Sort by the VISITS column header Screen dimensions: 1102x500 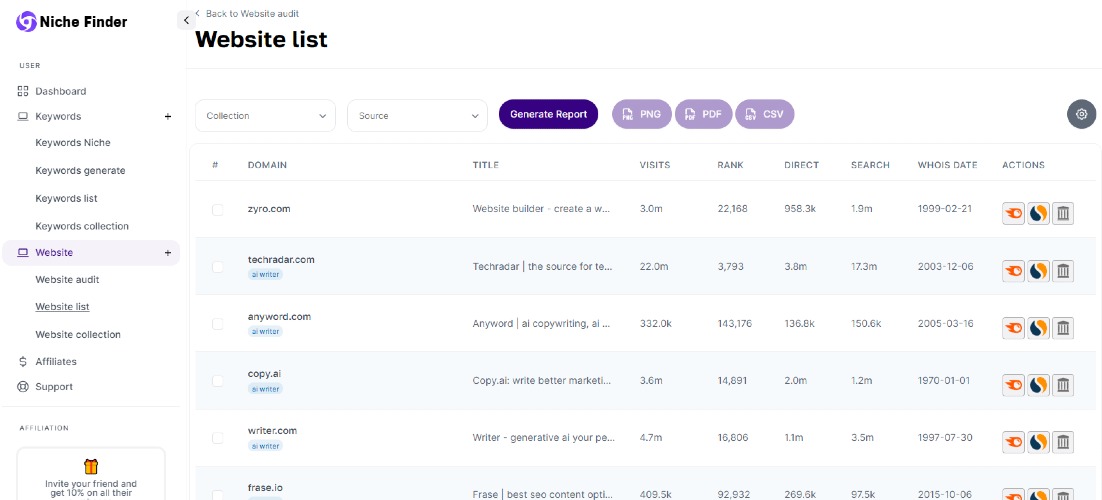click(x=654, y=165)
